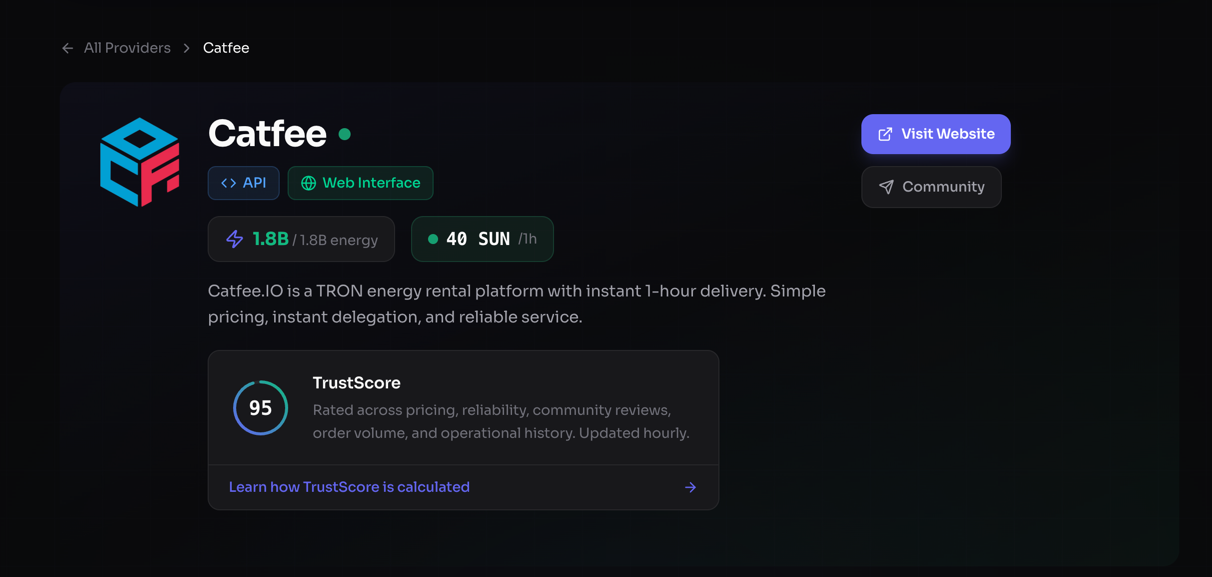1212x577 pixels.
Task: Click the Catfee cube logo
Action: [x=140, y=162]
